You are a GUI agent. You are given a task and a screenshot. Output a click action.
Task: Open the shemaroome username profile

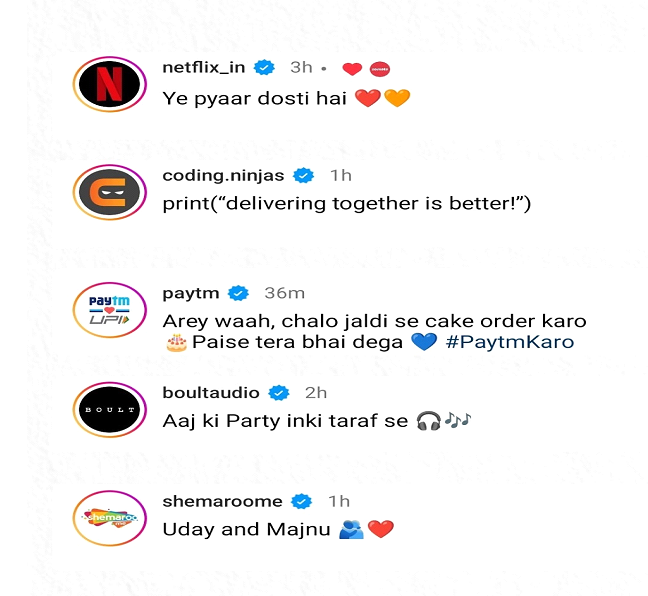(x=222, y=501)
